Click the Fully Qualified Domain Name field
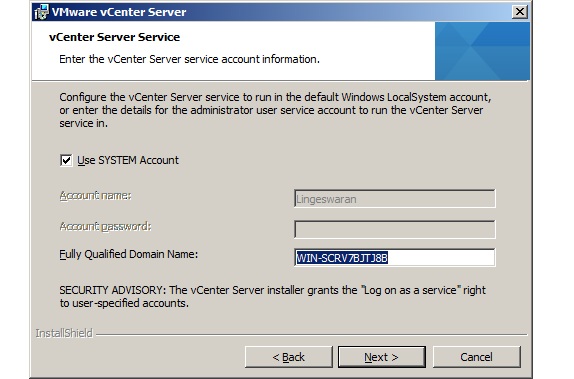 (x=395, y=257)
